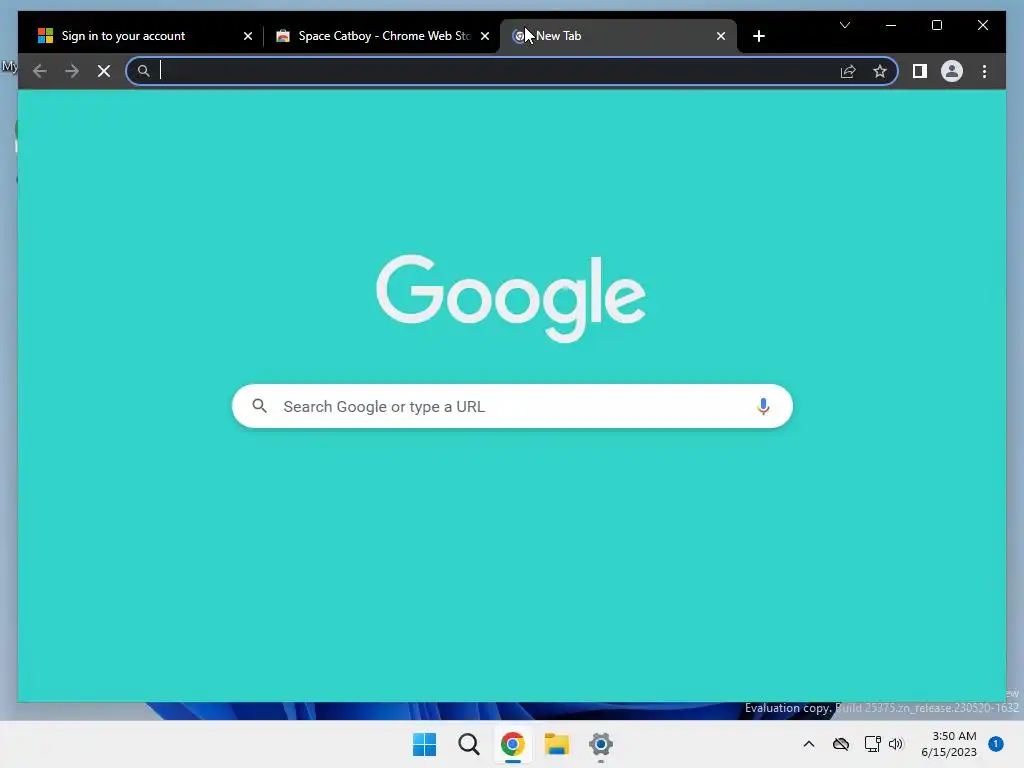Open a new tab with plus button
This screenshot has height=768, width=1024.
pos(758,36)
